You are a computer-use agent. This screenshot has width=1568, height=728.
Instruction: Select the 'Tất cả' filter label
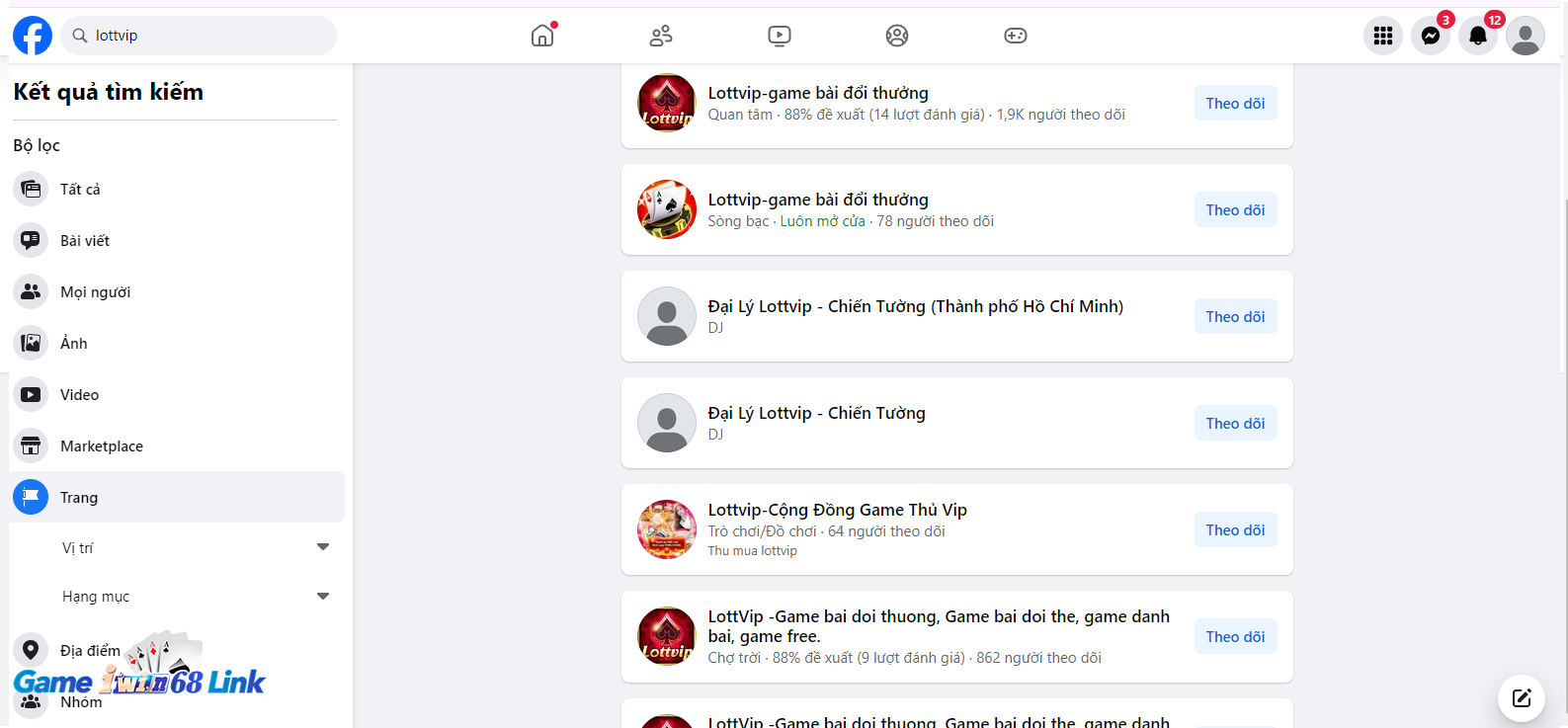(x=80, y=189)
